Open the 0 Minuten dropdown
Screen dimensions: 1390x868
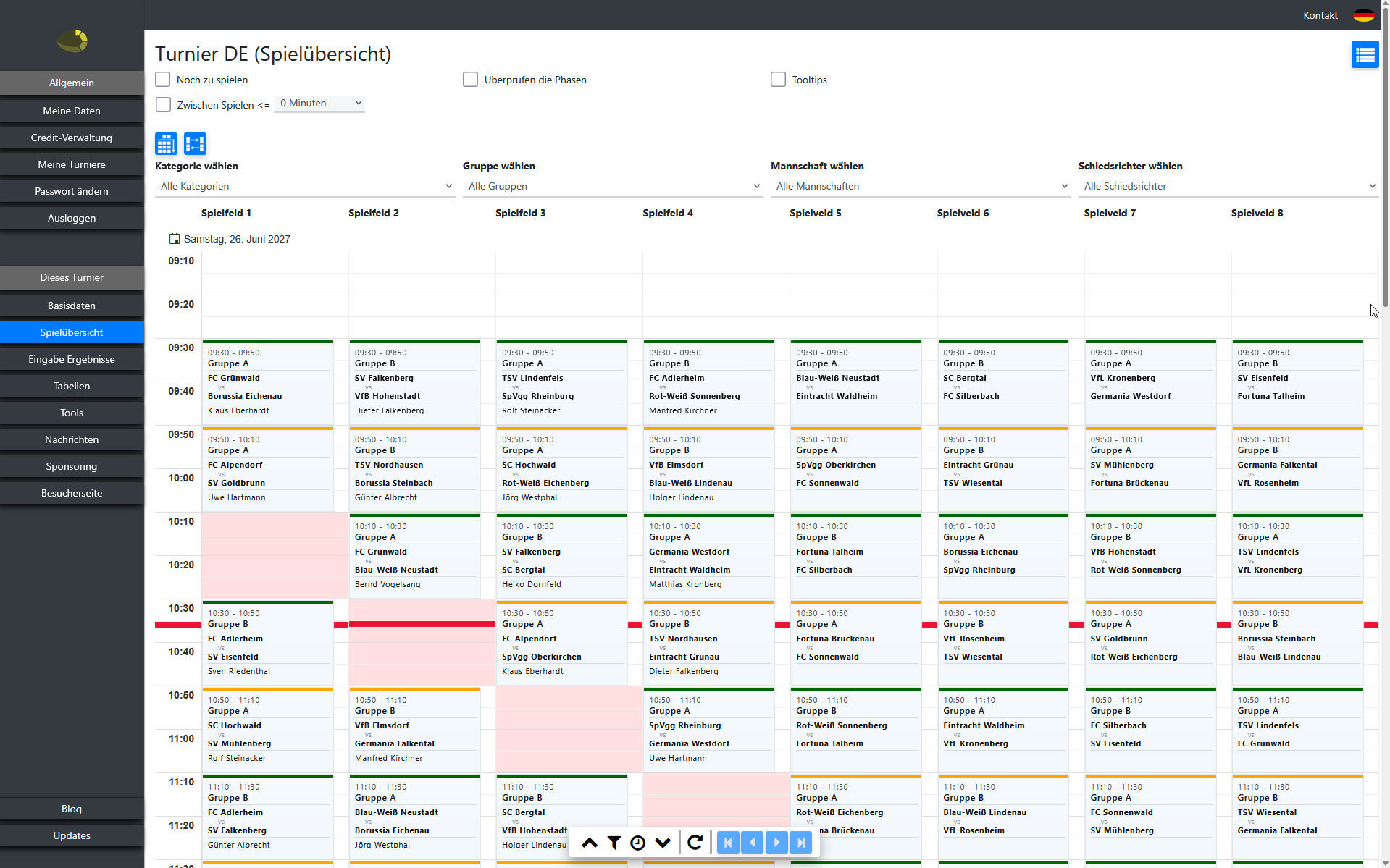point(319,104)
